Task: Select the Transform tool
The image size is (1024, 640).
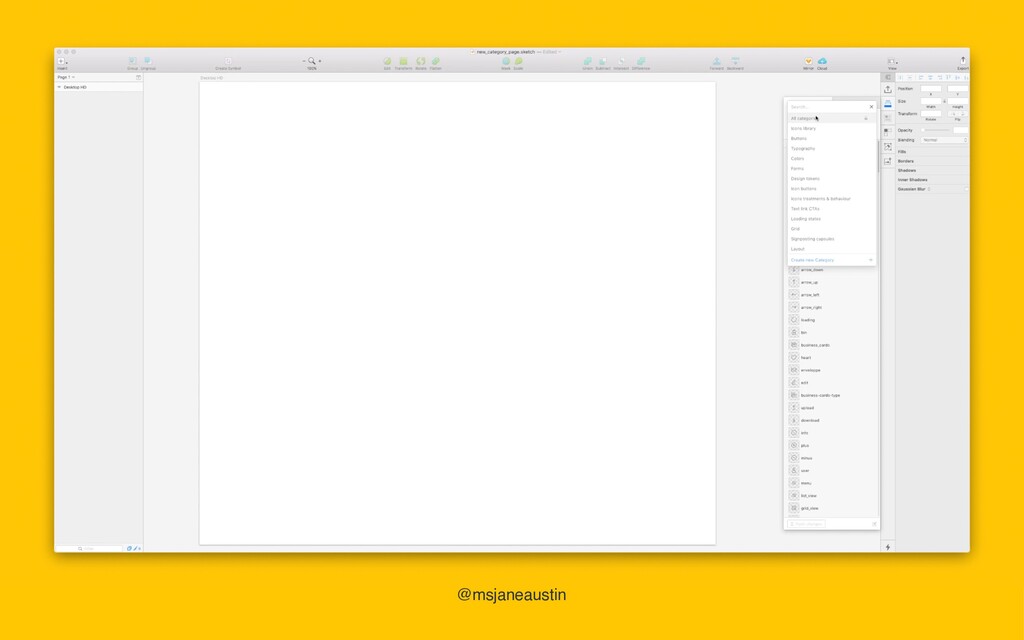Action: (x=403, y=61)
